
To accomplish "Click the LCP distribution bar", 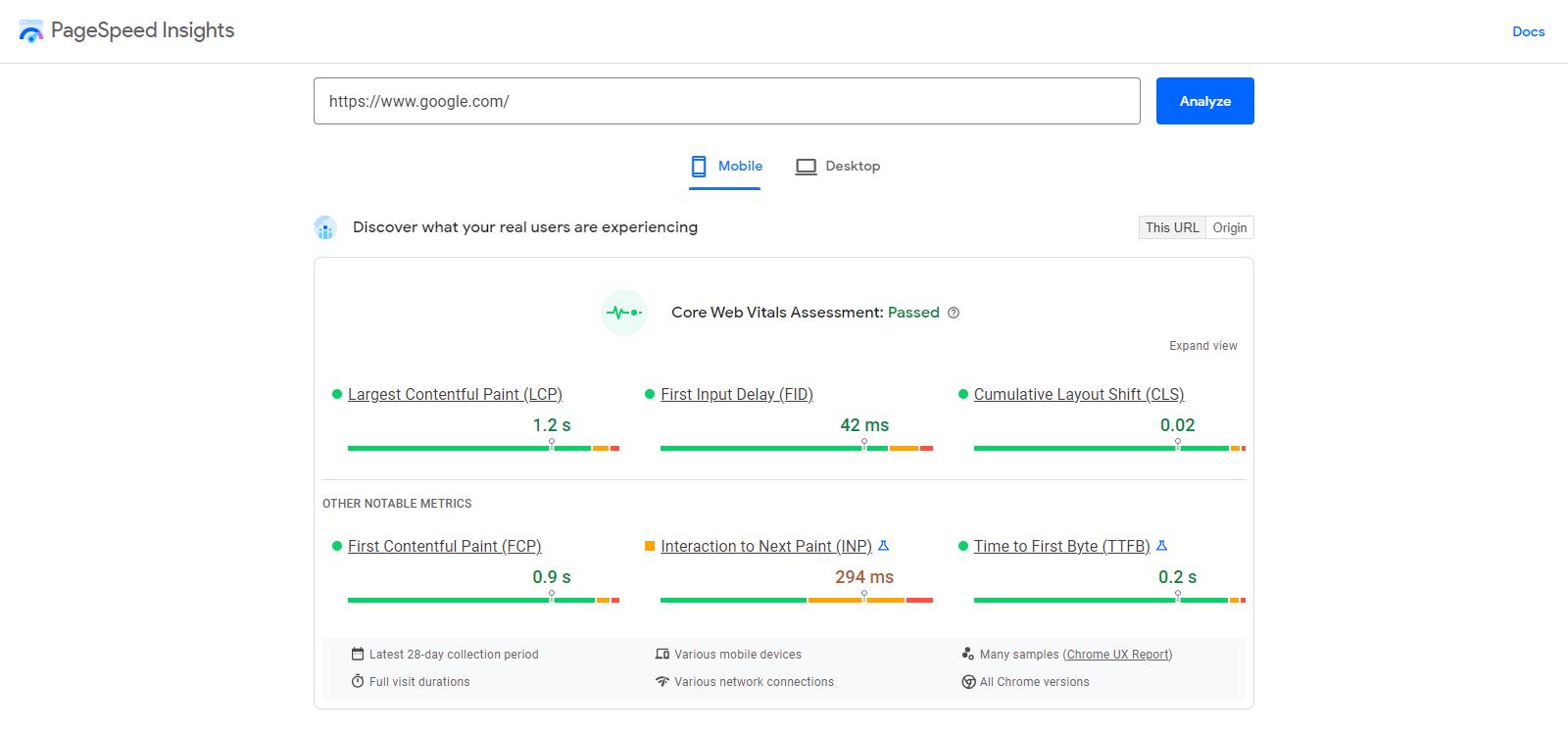I will click(x=483, y=448).
